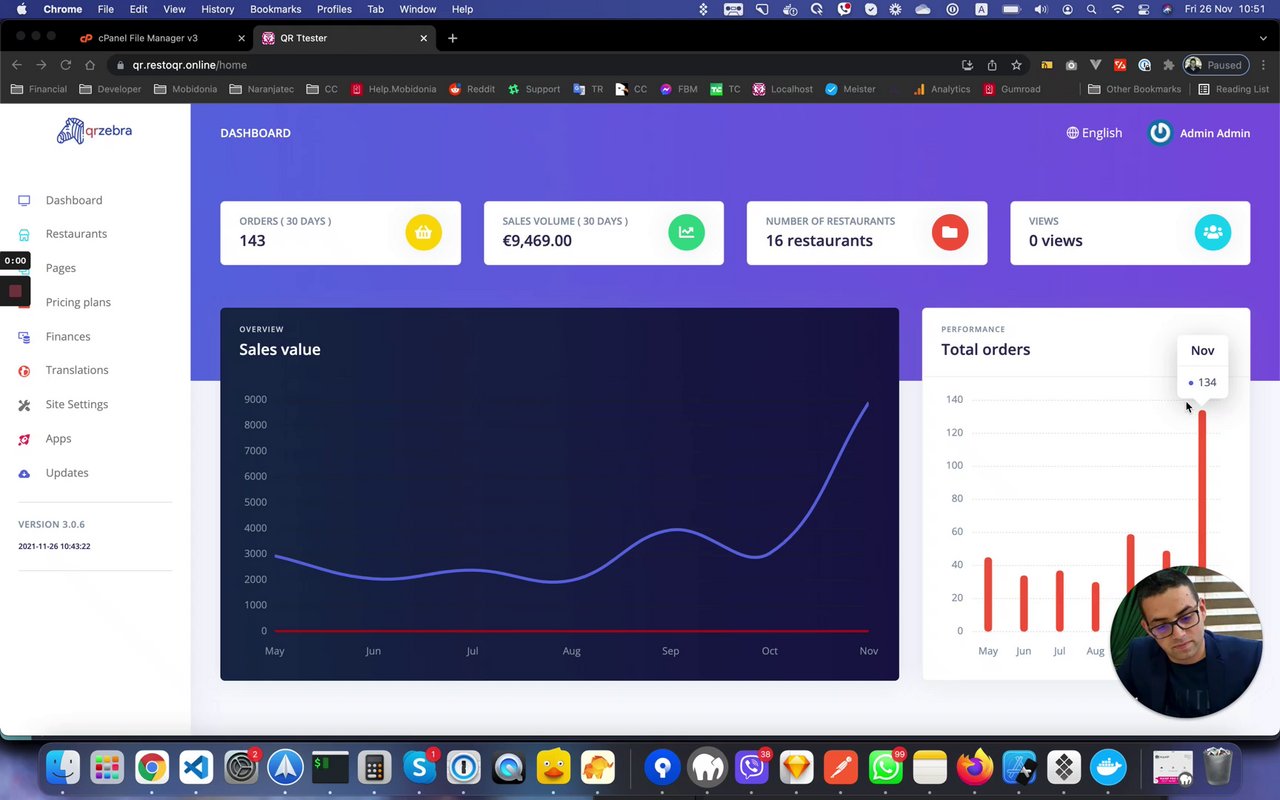This screenshot has height=800, width=1280.
Task: Open Firefox in the Dock
Action: point(974,768)
